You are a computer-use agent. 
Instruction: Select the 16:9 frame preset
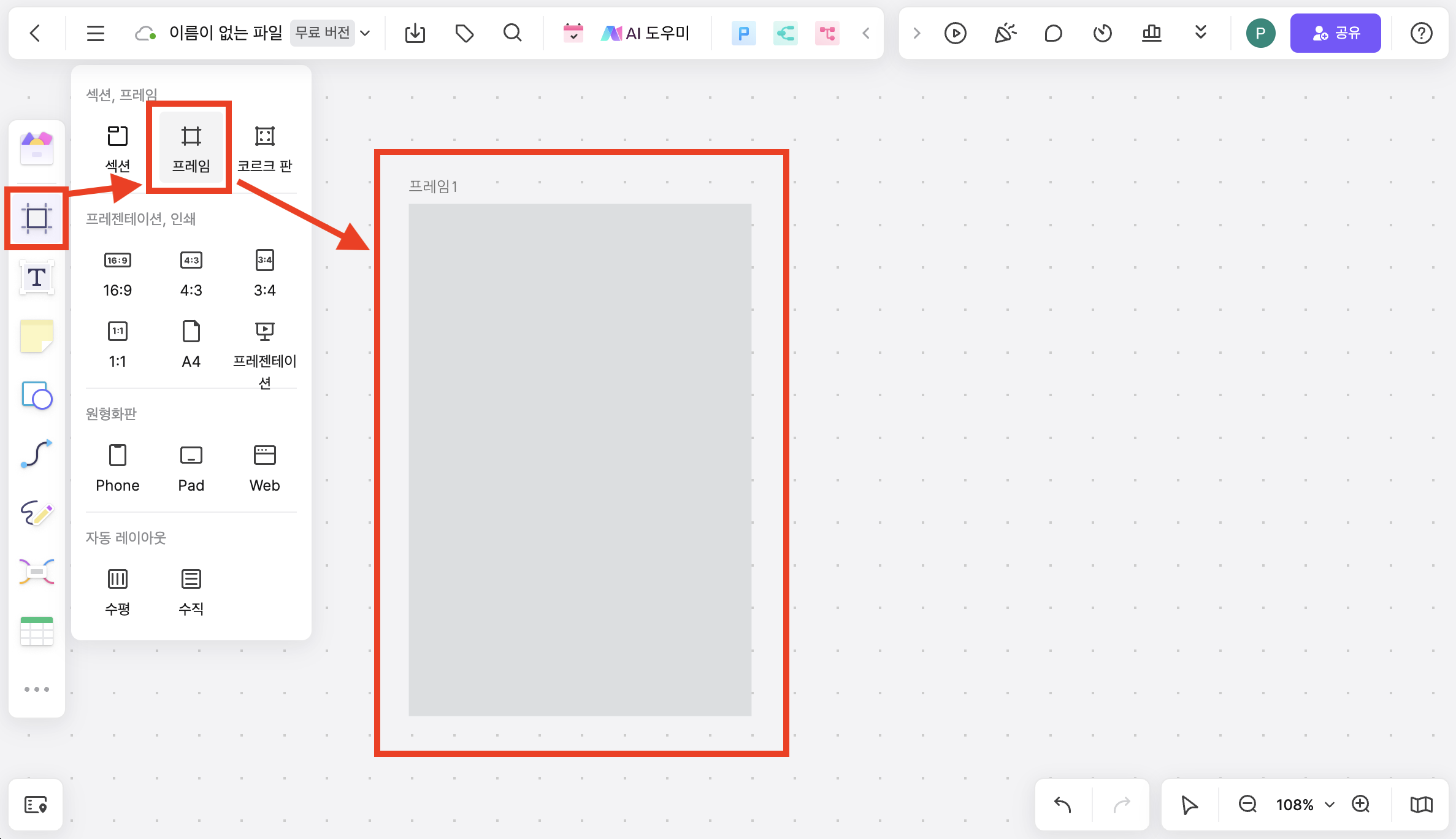[117, 274]
